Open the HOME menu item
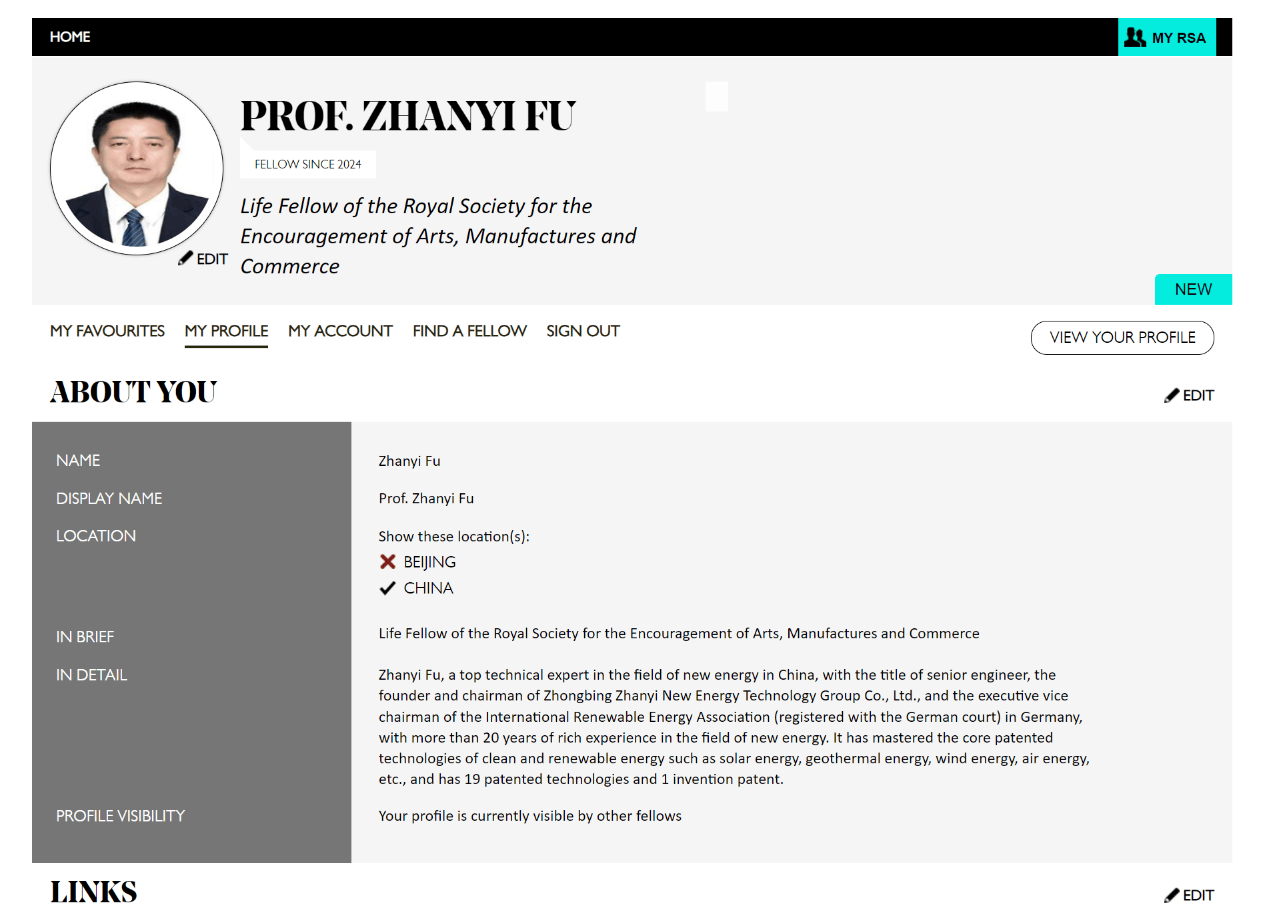Image resolution: width=1267 pixels, height=919 pixels. coord(70,37)
